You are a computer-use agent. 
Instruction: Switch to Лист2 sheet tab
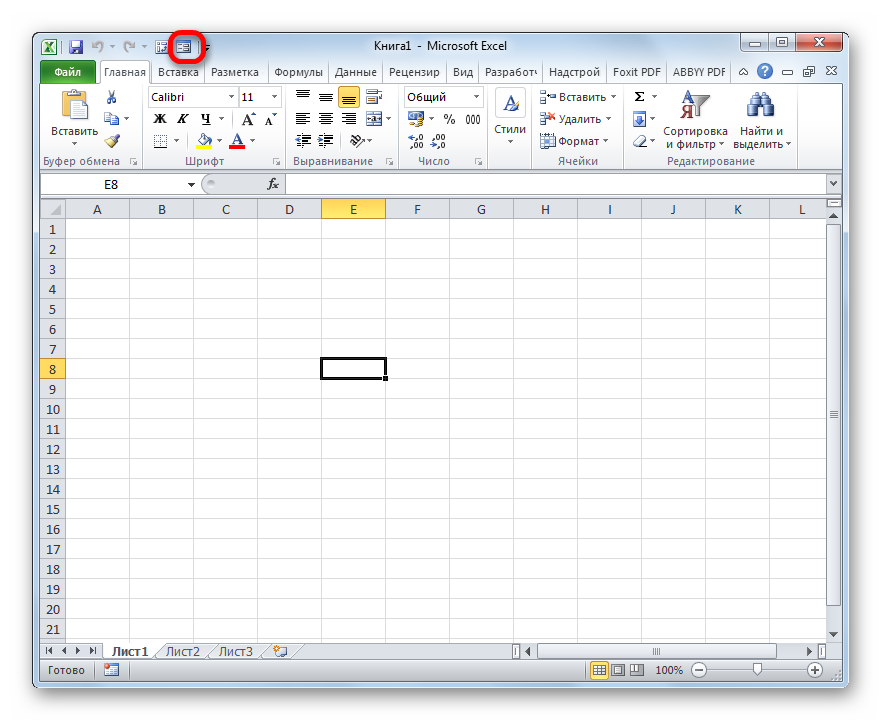(183, 651)
